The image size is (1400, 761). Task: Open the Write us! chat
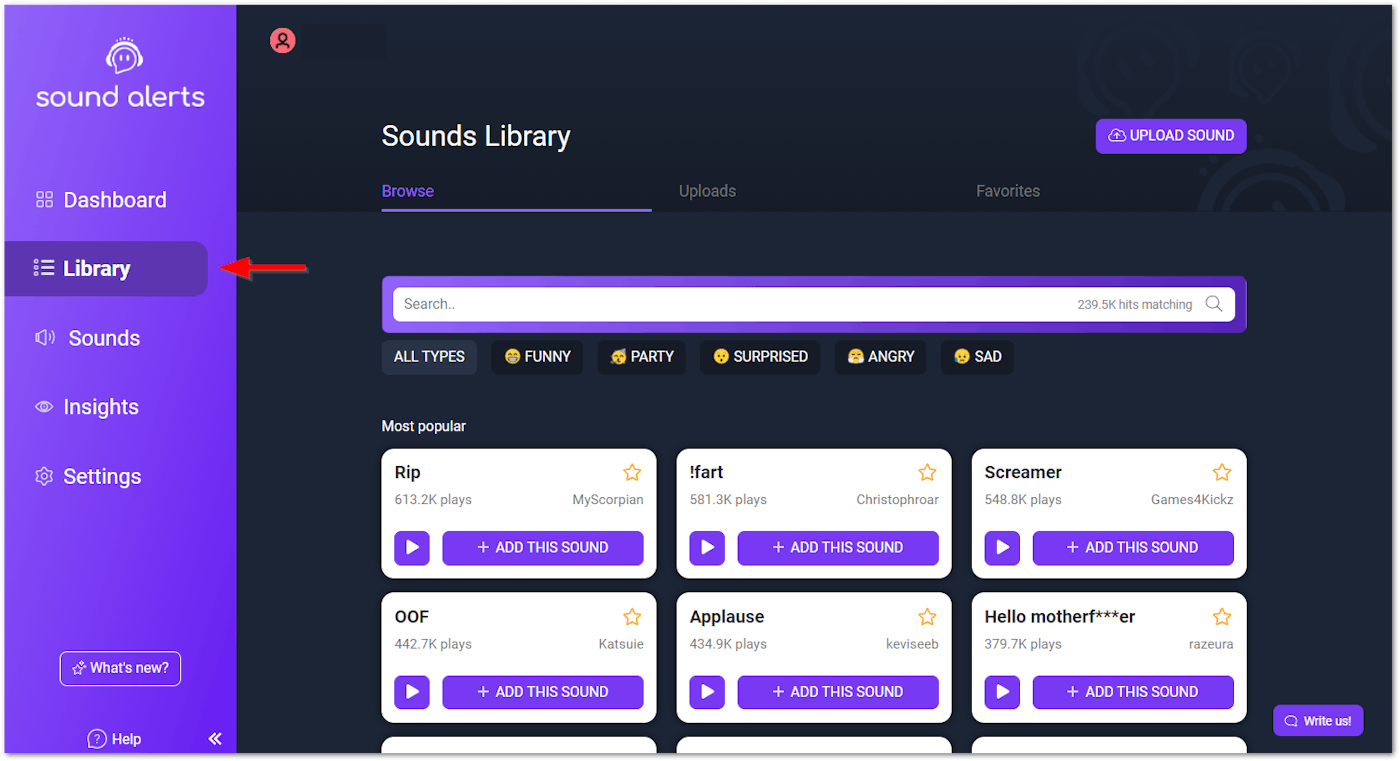pyautogui.click(x=1318, y=721)
